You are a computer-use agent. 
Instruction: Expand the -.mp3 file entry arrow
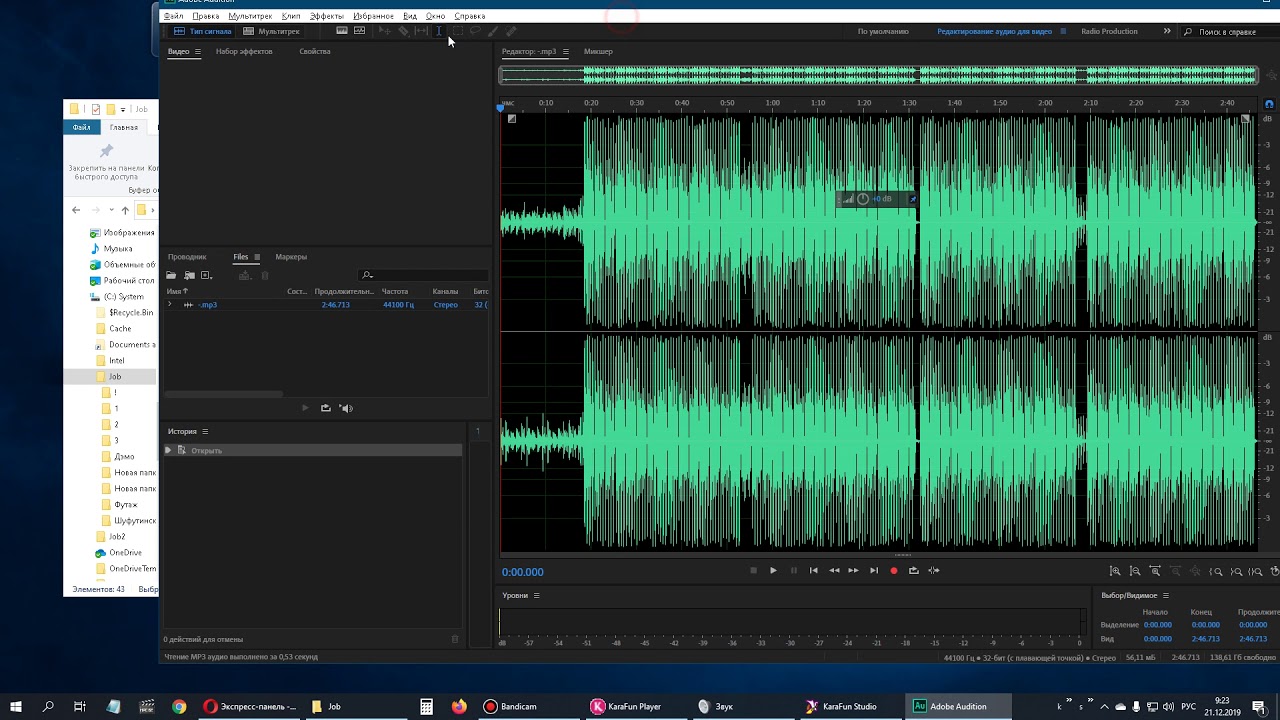coord(169,304)
